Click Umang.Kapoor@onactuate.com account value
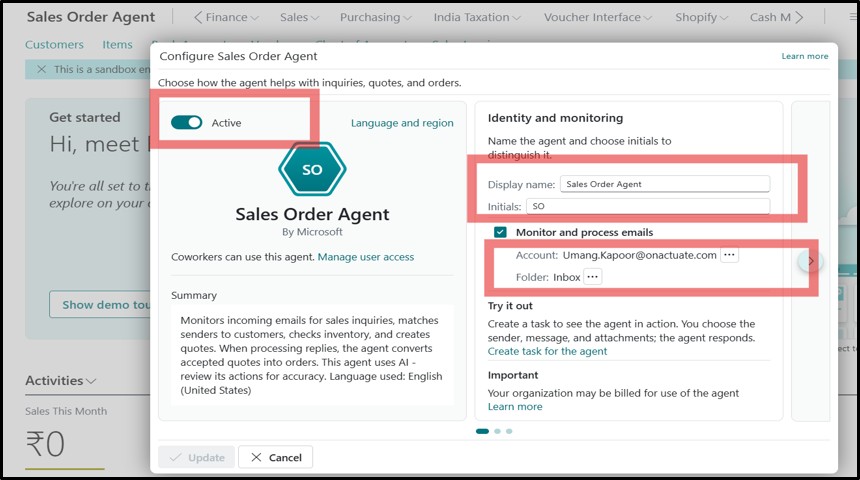This screenshot has width=860, height=480. [x=640, y=255]
